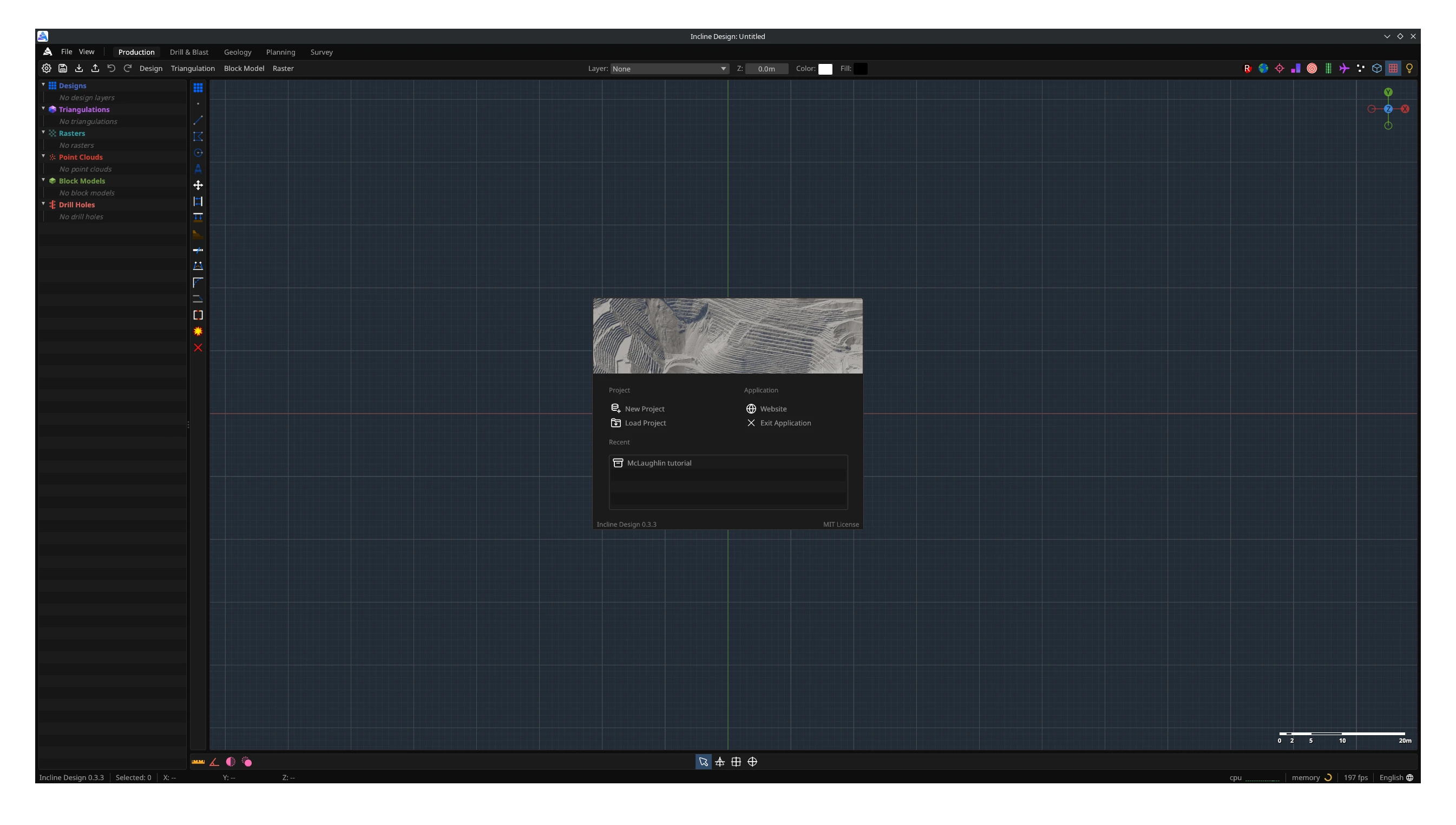The image size is (1456, 825).
Task: Click the undo arrow icon
Action: [112, 69]
